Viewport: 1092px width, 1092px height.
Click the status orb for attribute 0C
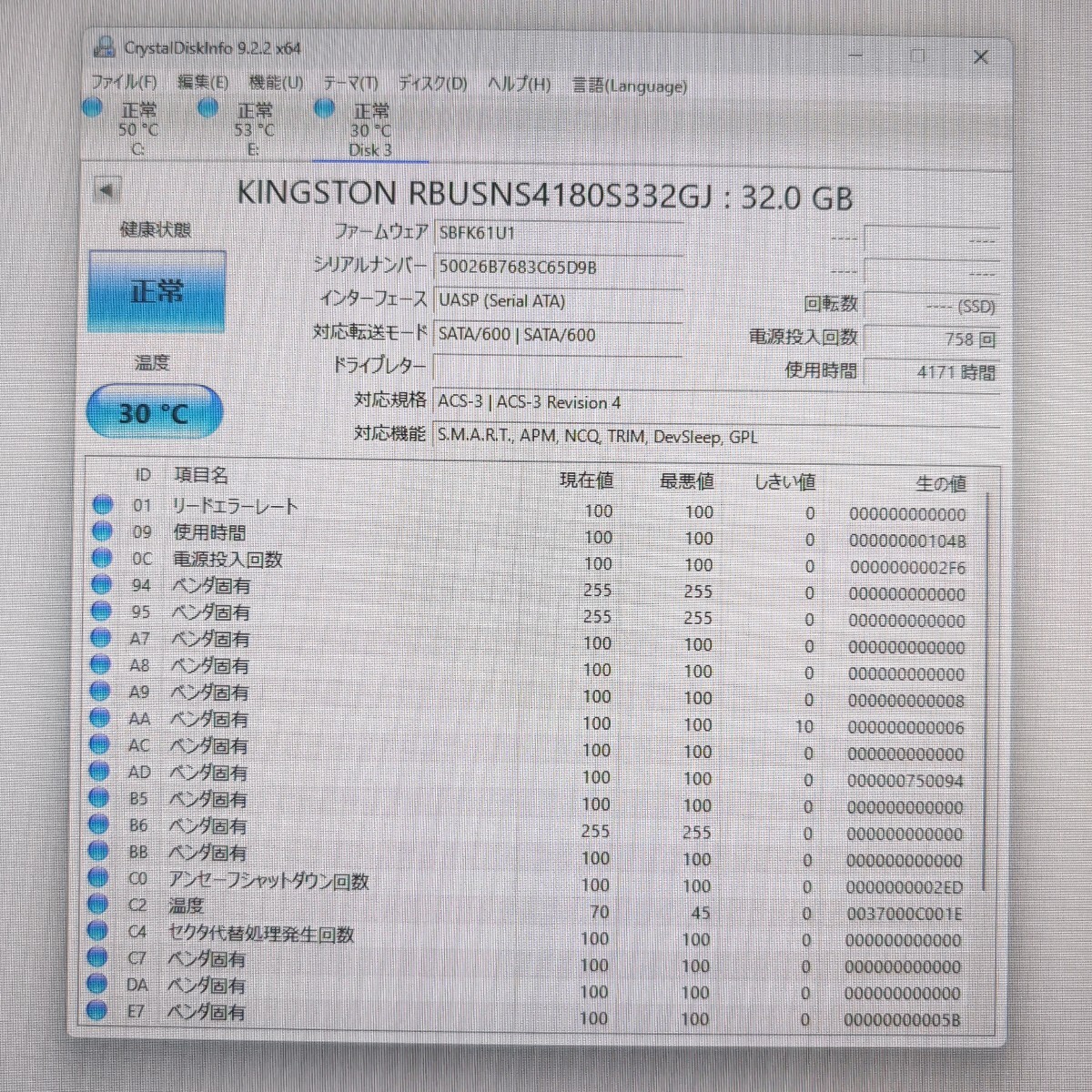102,558
